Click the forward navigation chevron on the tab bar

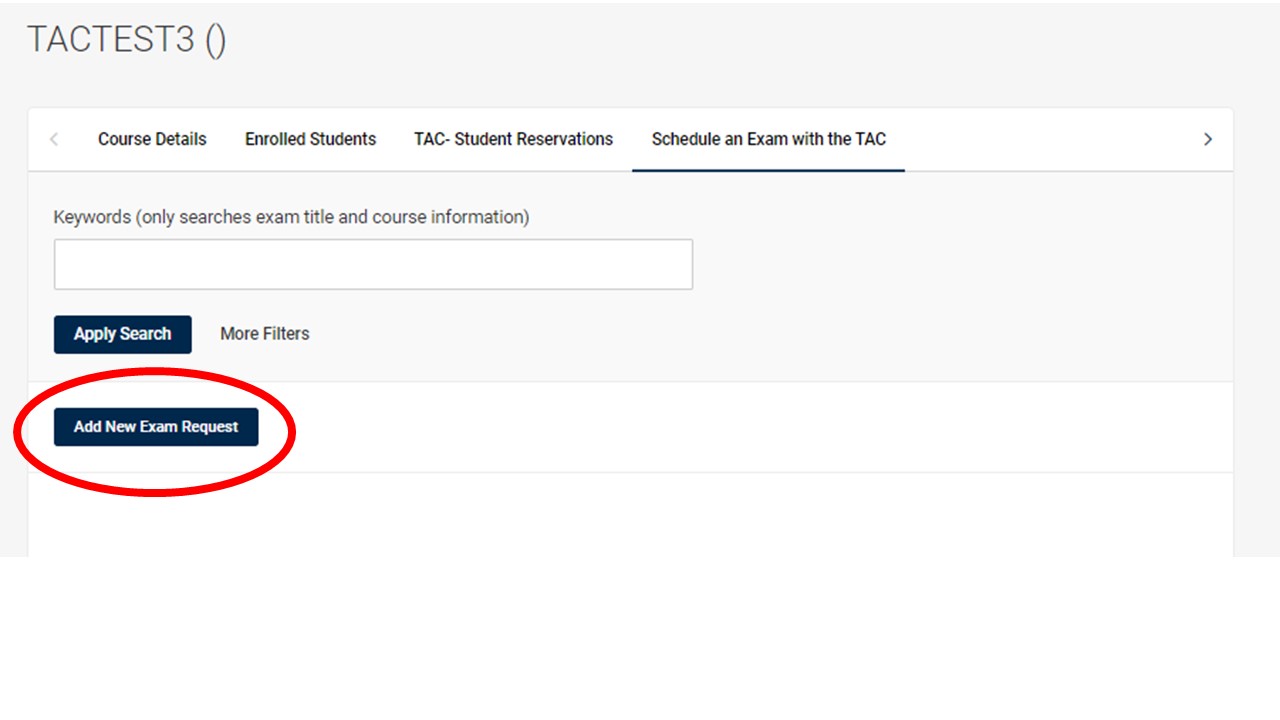pyautogui.click(x=1208, y=139)
